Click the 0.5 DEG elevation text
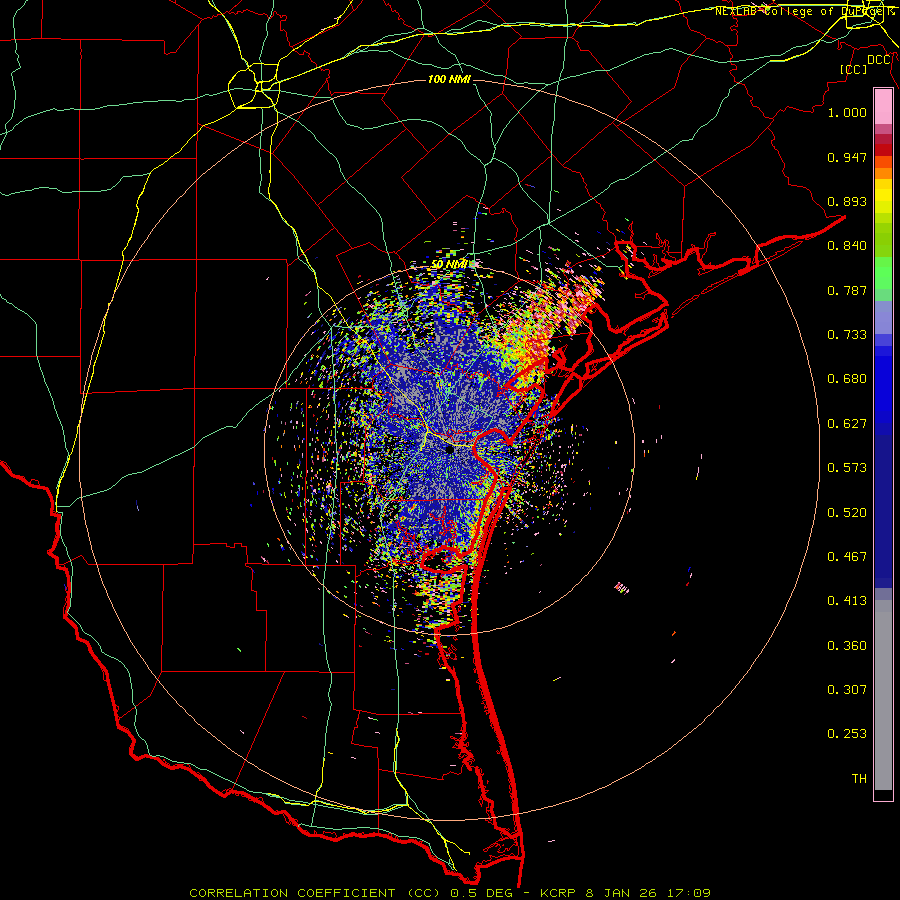Image resolution: width=900 pixels, height=900 pixels. pyautogui.click(x=482, y=893)
